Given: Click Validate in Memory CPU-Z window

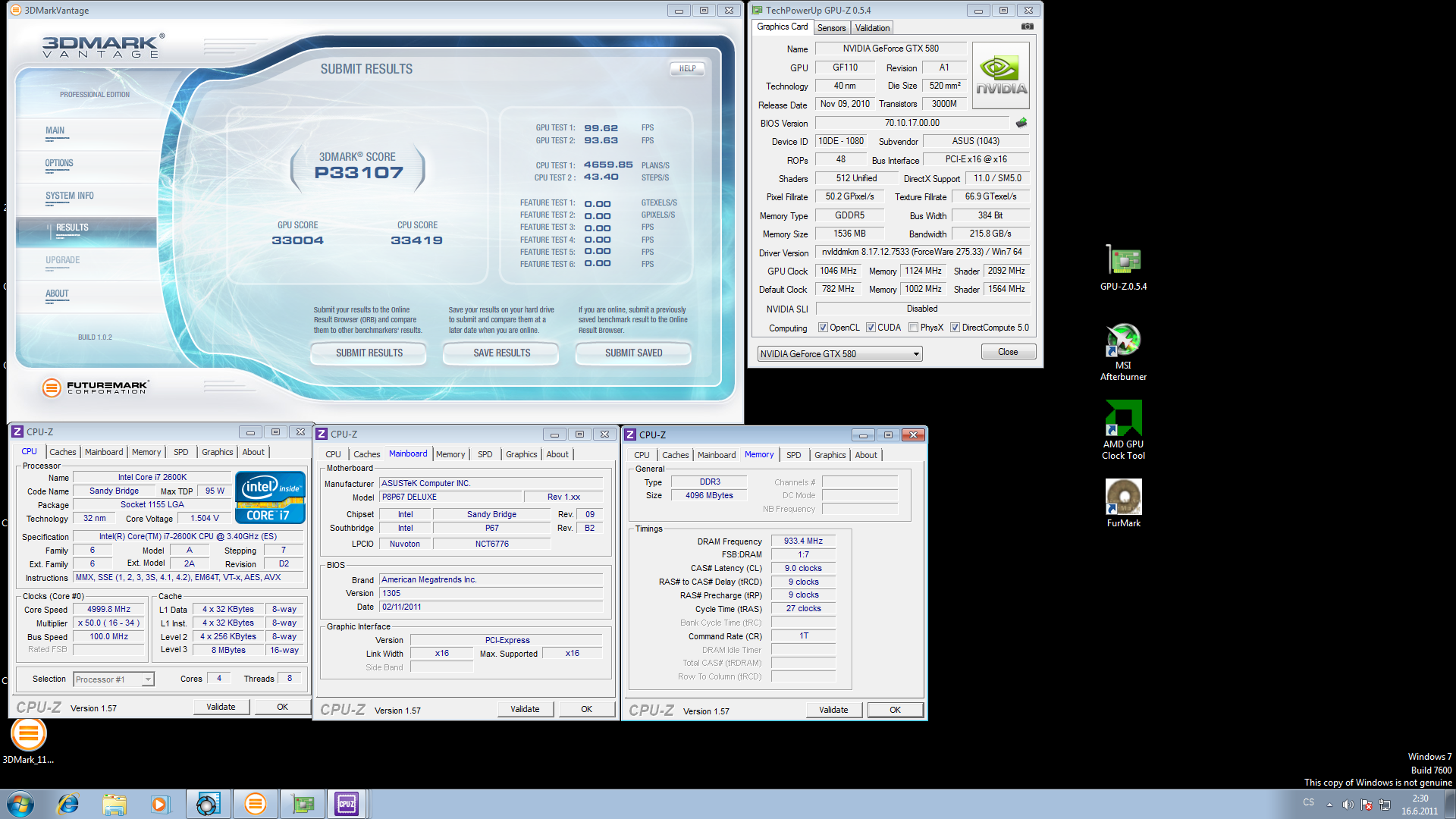Looking at the screenshot, I should [833, 710].
